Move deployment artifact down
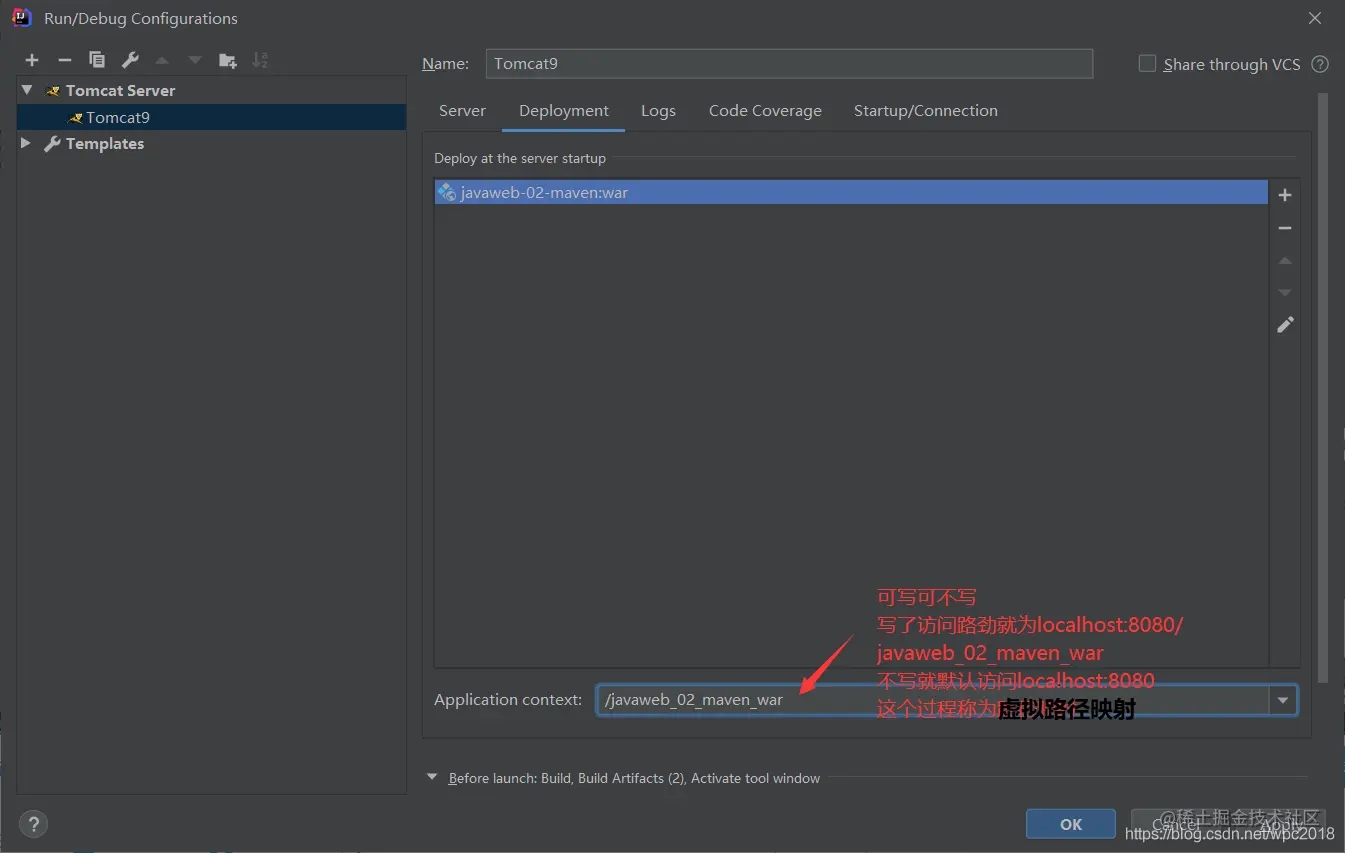The image size is (1345, 853). [1285, 292]
